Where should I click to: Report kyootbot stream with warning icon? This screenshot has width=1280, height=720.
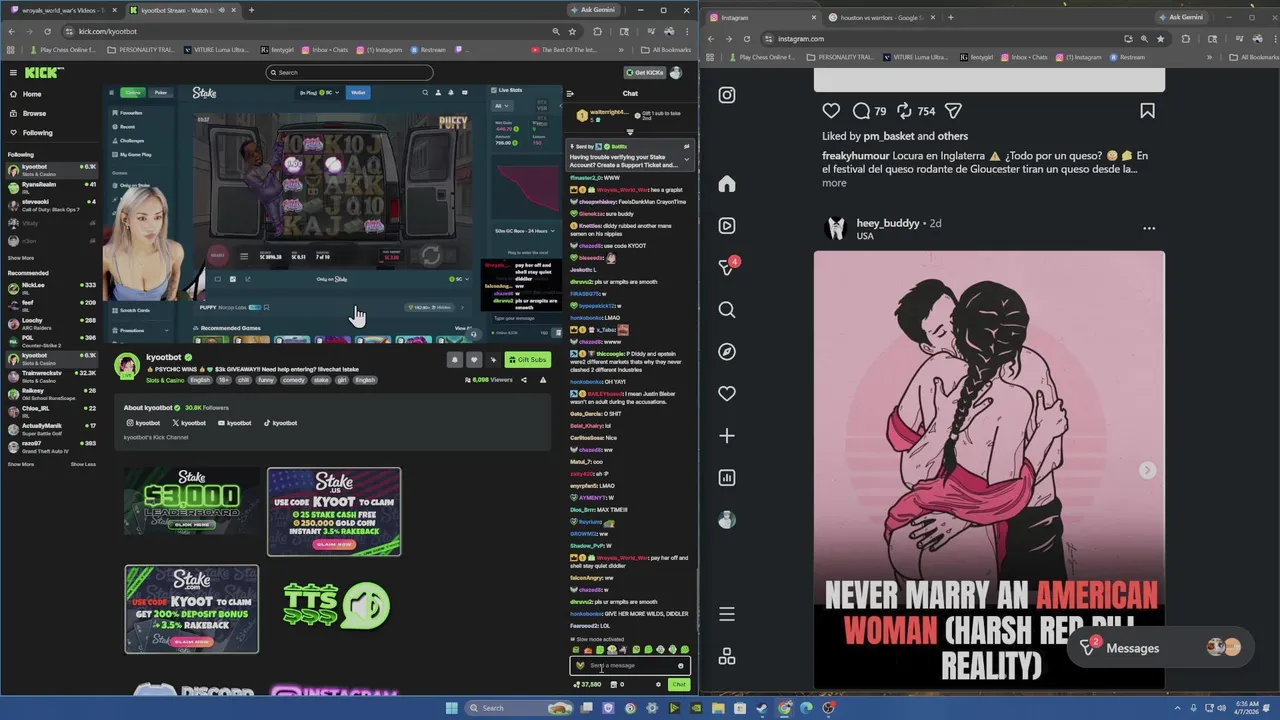point(543,380)
